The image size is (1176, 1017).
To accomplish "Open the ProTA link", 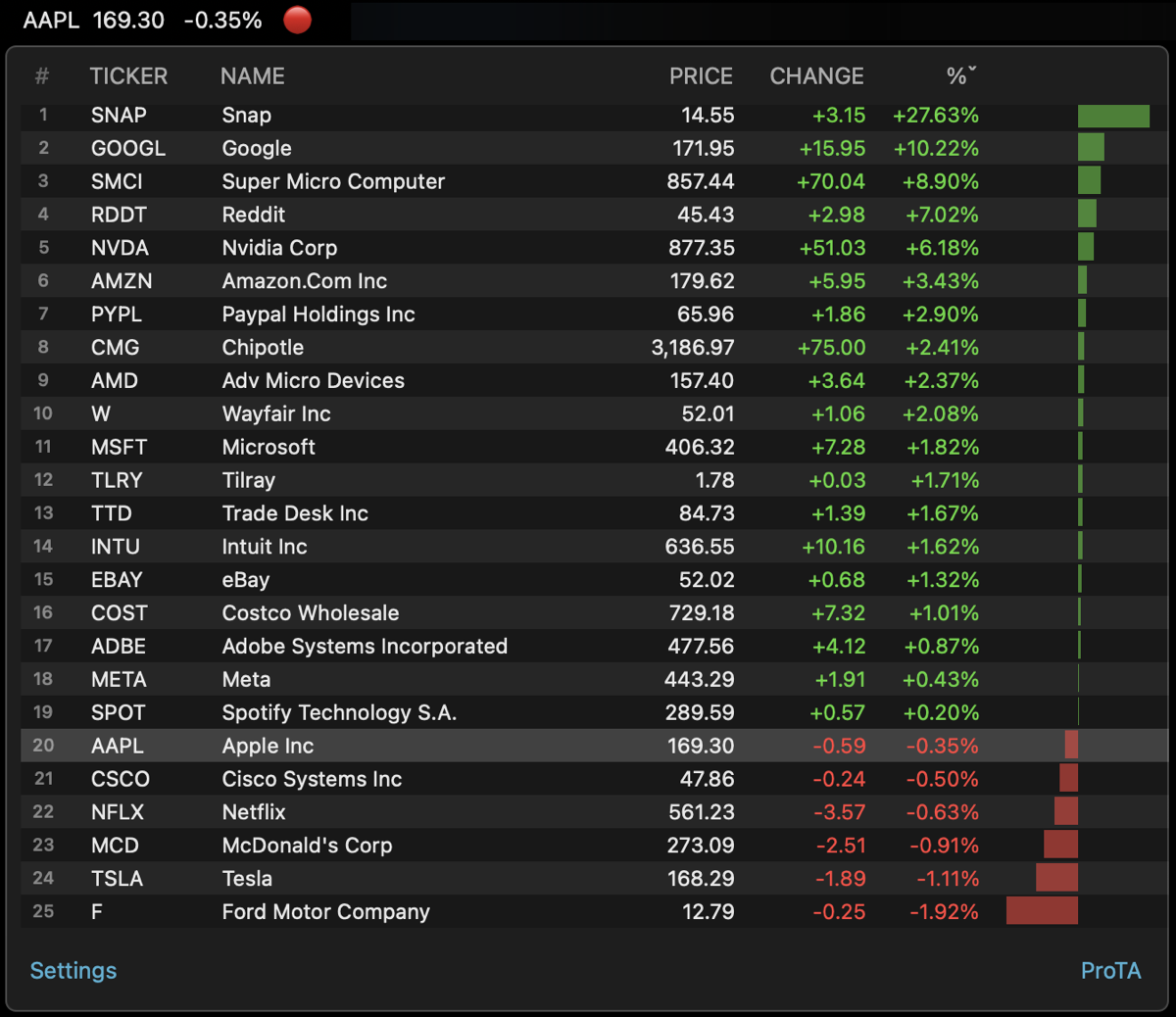I will (1110, 970).
